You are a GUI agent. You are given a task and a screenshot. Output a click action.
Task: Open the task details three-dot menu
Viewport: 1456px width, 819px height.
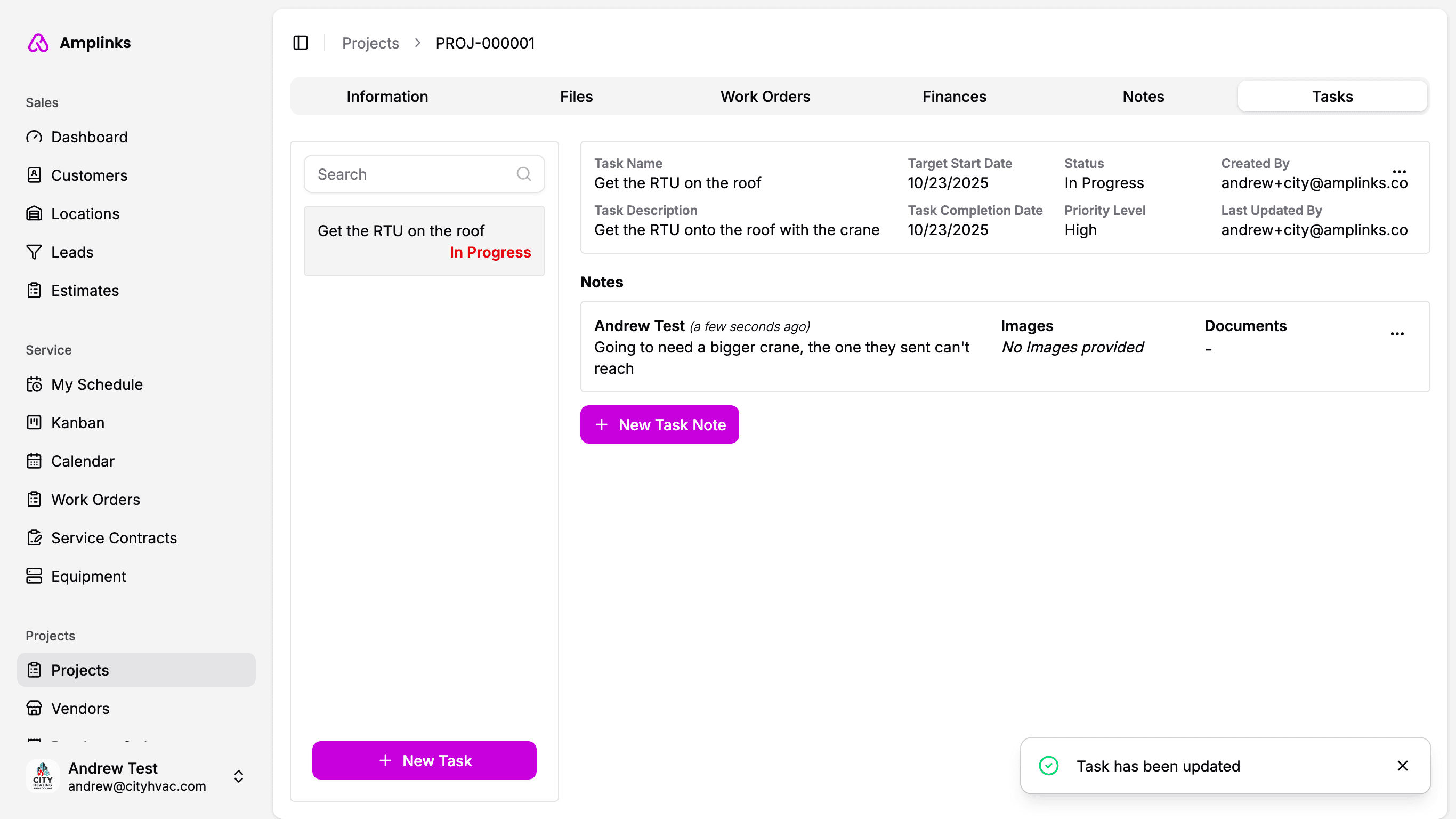1399,171
